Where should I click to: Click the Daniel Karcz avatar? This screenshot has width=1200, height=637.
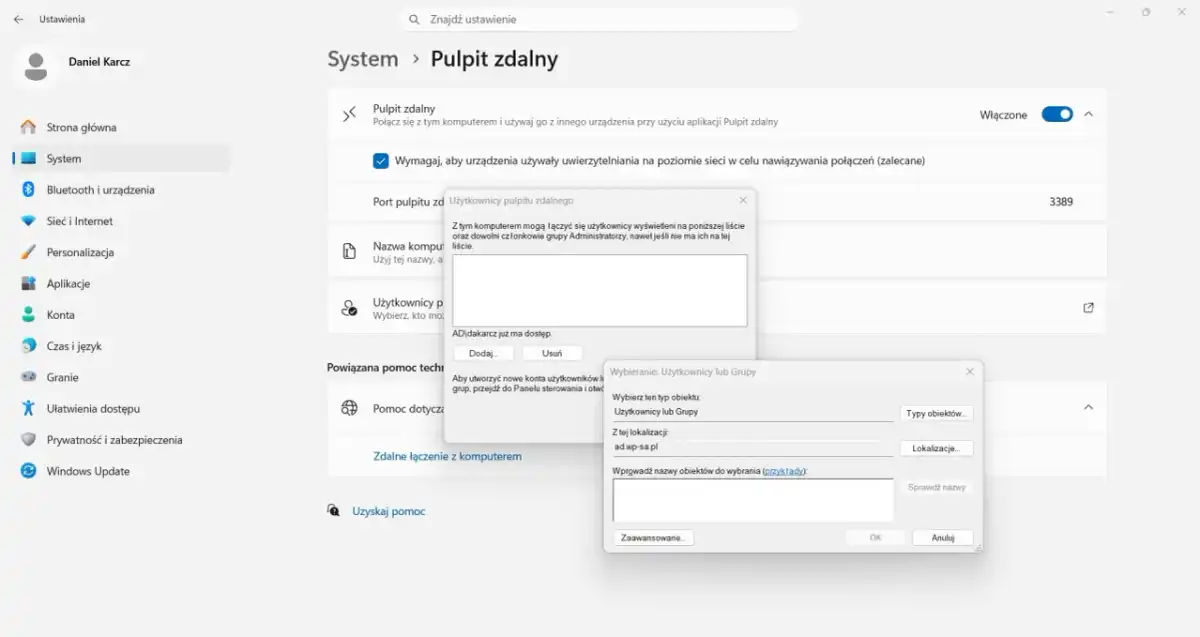[x=36, y=65]
